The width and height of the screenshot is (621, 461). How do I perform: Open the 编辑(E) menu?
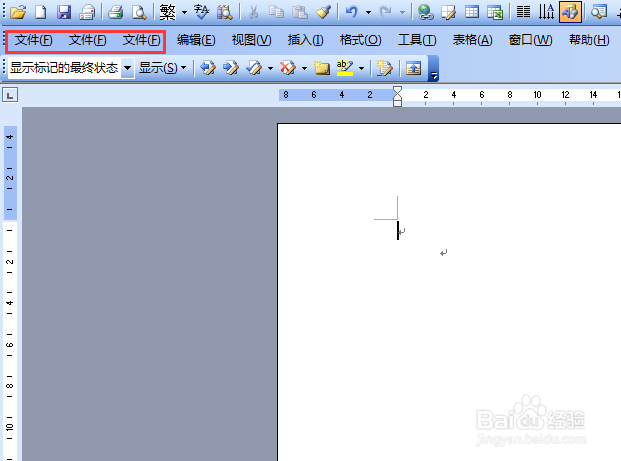[196, 40]
